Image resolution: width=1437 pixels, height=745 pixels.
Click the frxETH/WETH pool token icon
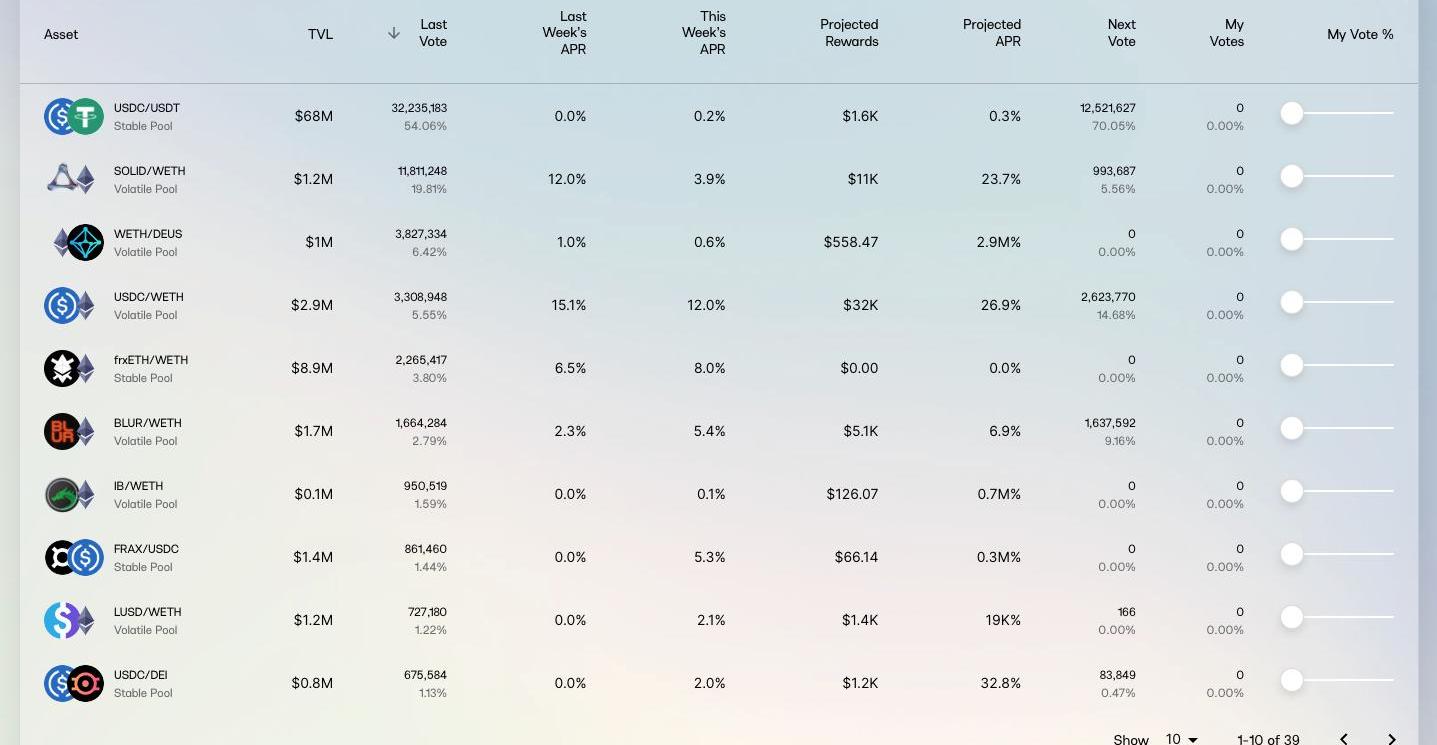coord(71,369)
